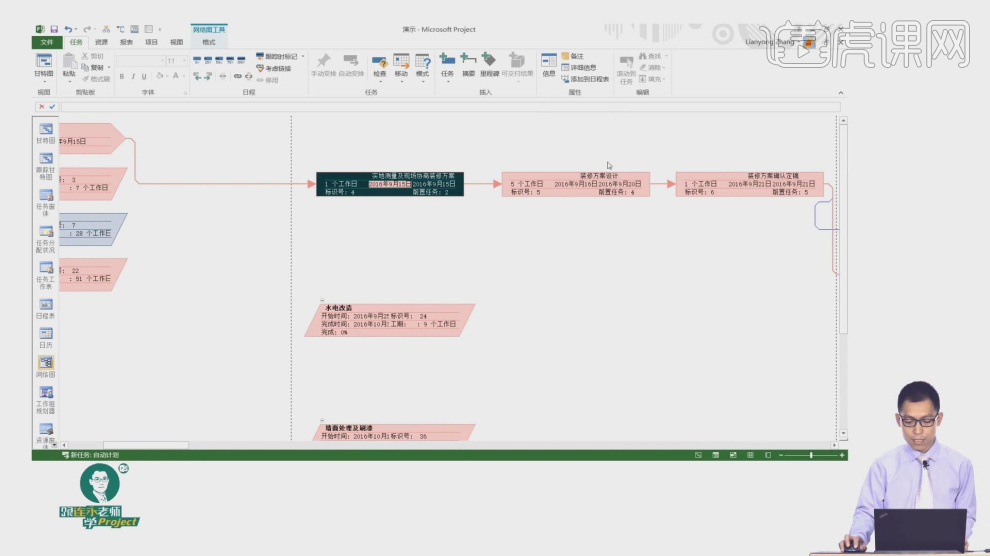Insert a 摘要 summary task
The height and width of the screenshot is (556, 990).
[468, 66]
